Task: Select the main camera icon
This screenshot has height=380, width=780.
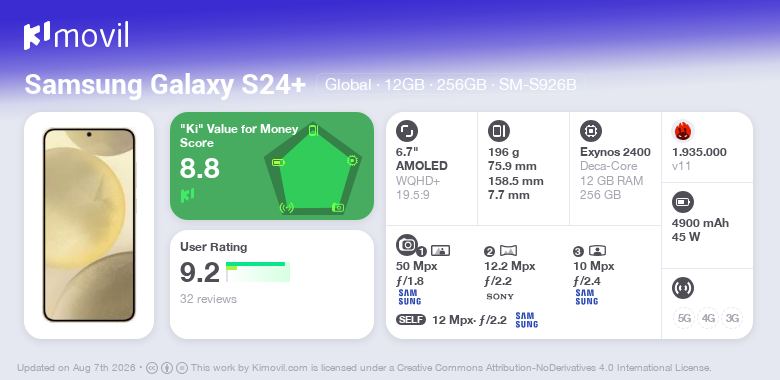Action: coord(407,244)
